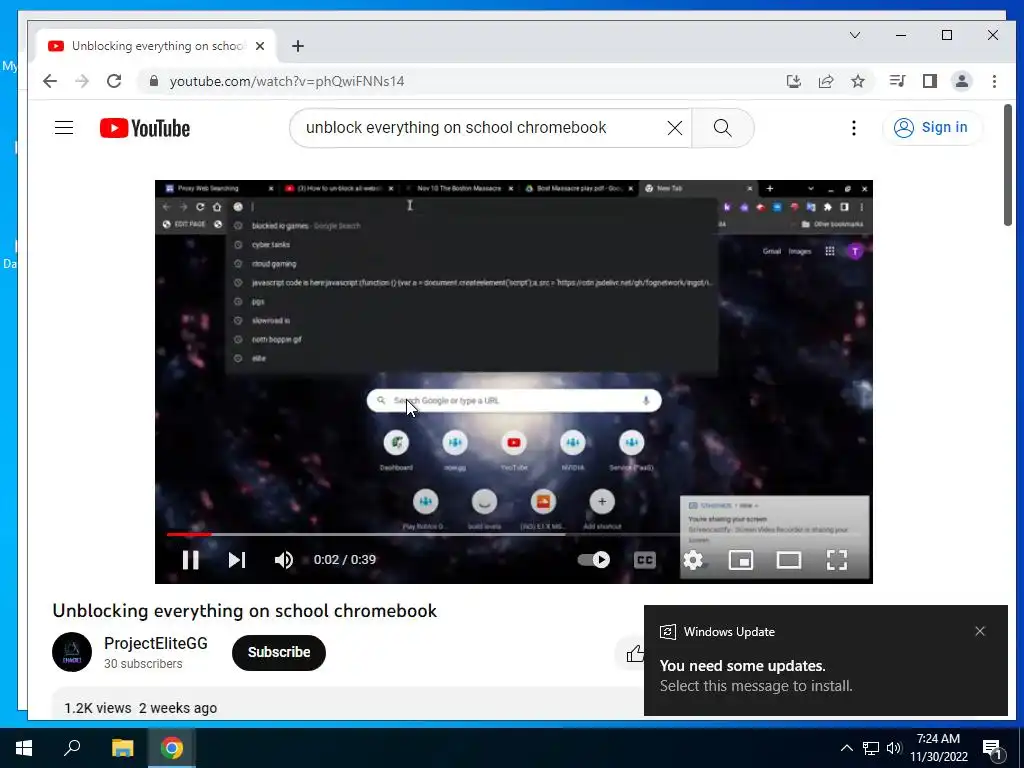
Task: Open Chrome profile avatar
Action: [962, 81]
